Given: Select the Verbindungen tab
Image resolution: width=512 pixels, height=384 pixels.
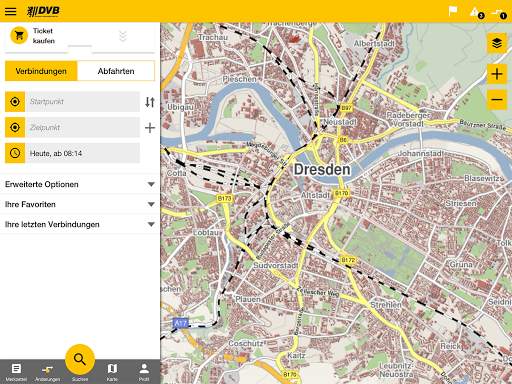Looking at the screenshot, I should tap(41, 71).
